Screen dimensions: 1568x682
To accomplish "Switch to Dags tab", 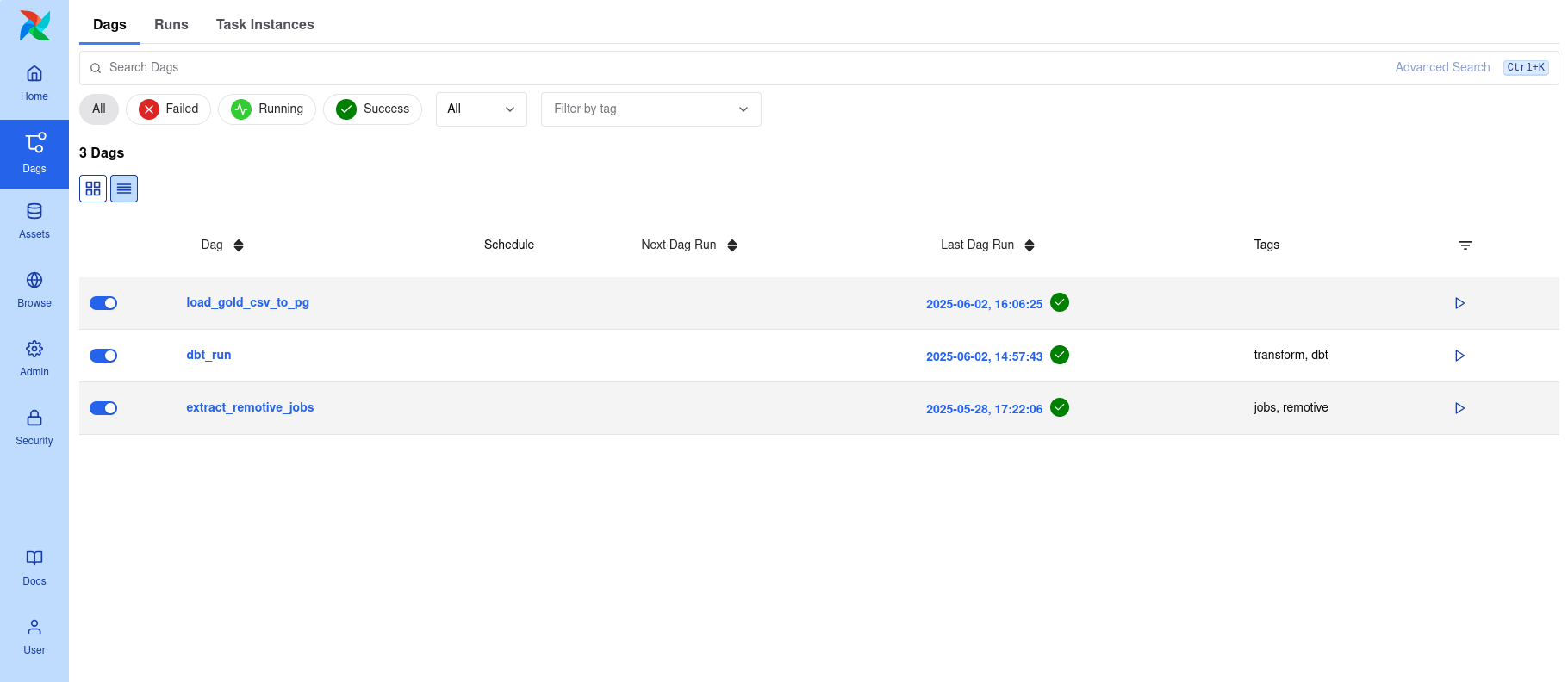I will point(109,24).
